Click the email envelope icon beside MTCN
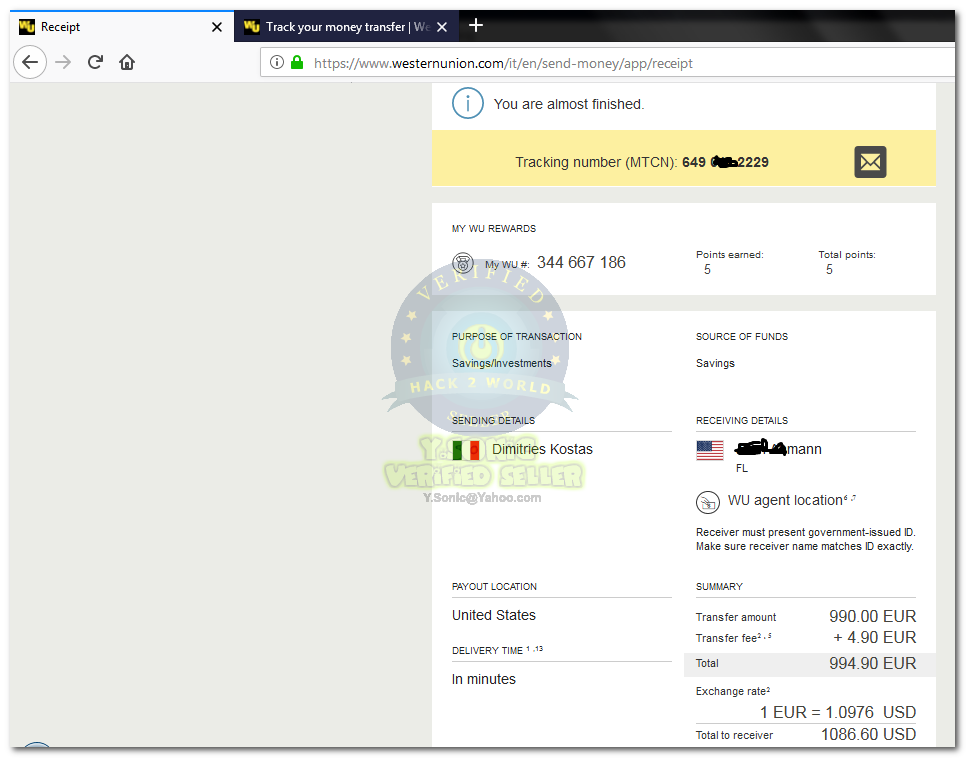966x758 pixels. point(870,162)
